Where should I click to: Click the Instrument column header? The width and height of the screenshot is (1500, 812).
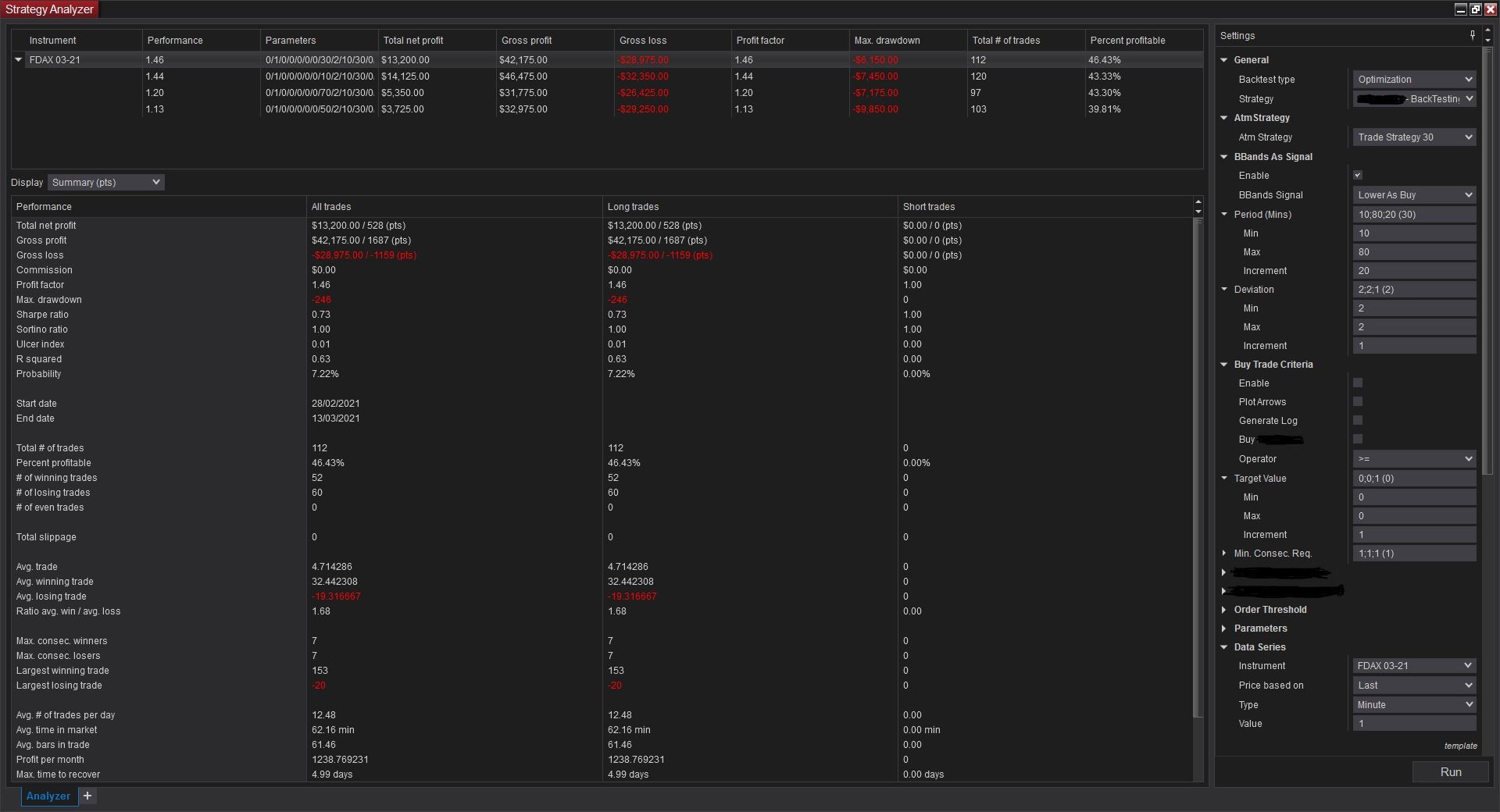click(x=77, y=41)
